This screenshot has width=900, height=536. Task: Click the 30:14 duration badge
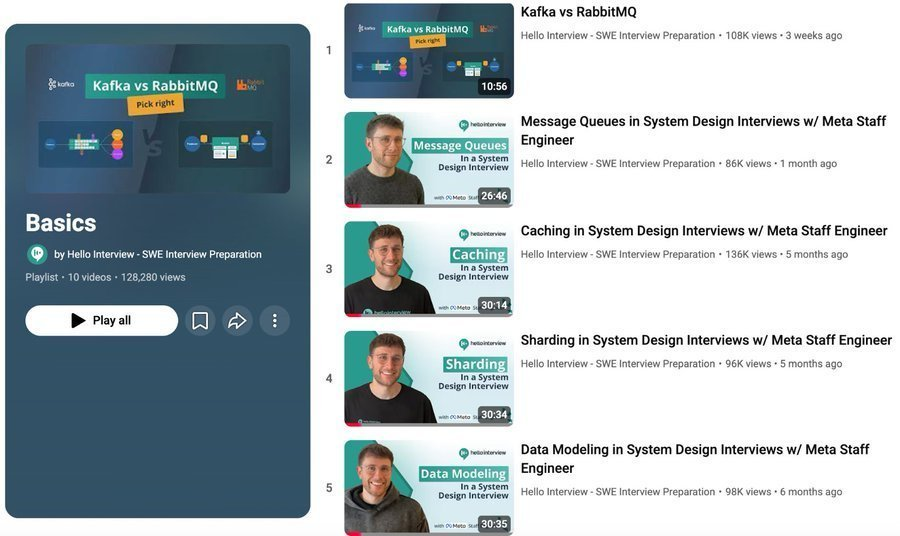click(494, 305)
